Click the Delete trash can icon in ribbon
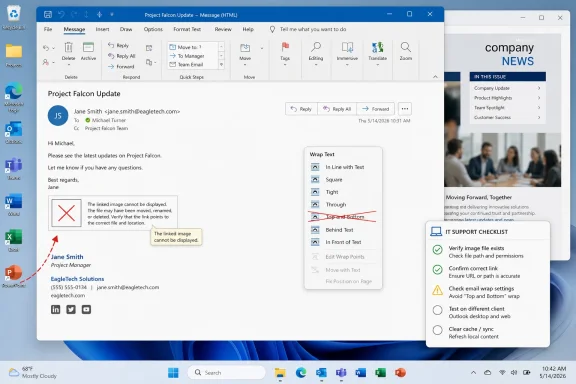This screenshot has height=384, width=576. click(x=68, y=47)
